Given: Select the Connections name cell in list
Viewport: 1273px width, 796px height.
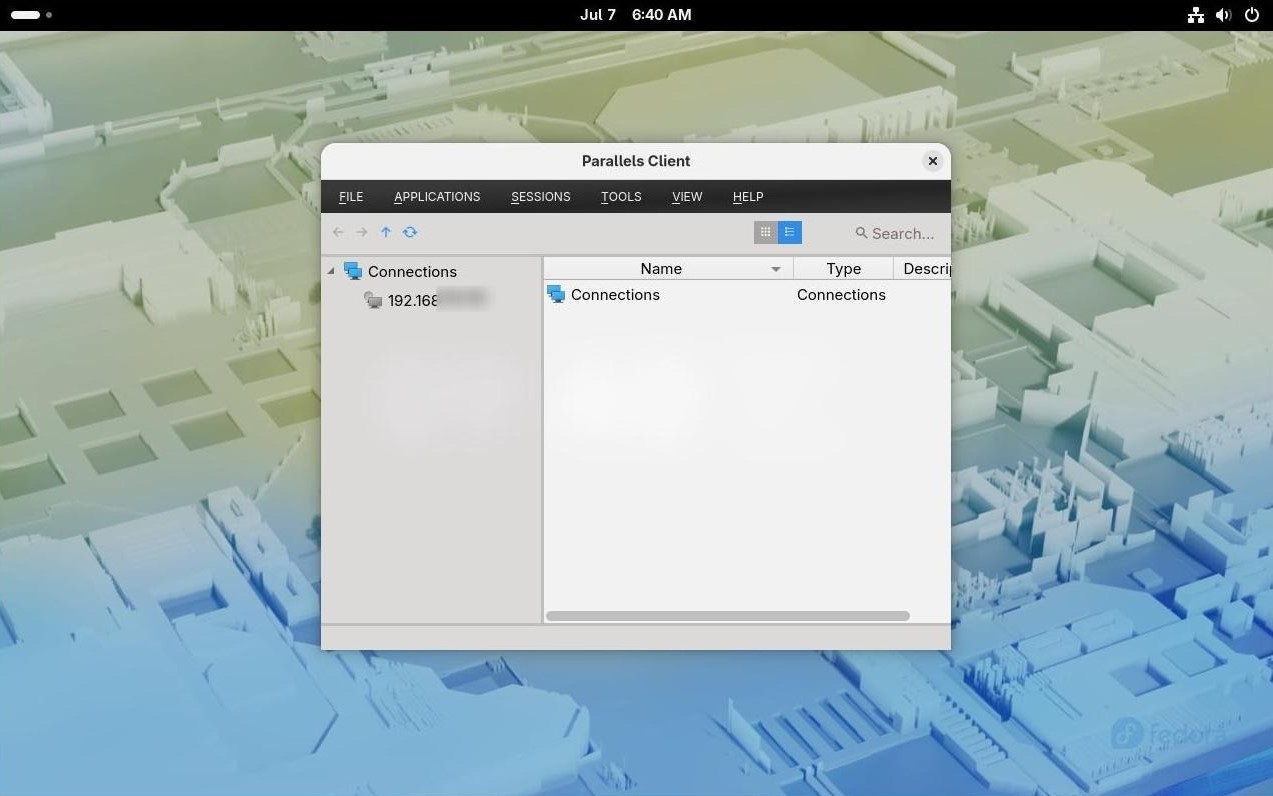Looking at the screenshot, I should [615, 295].
